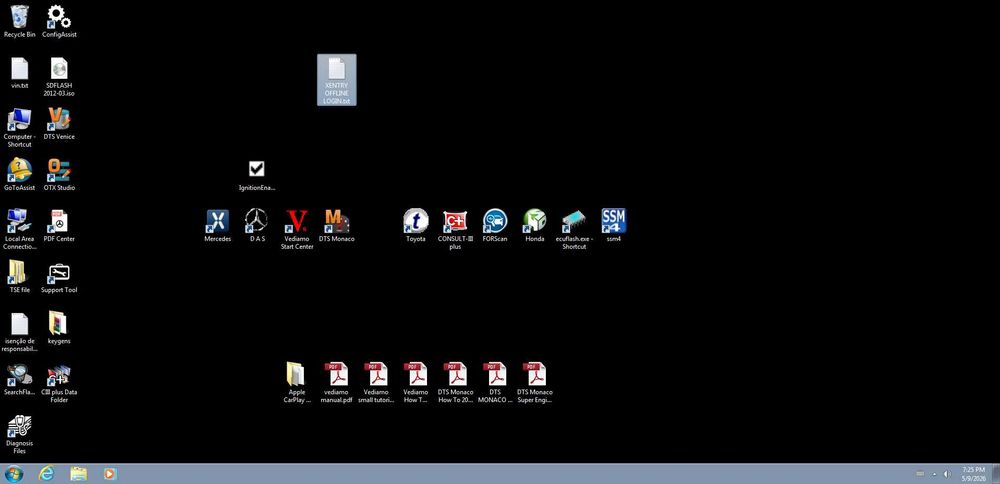The image size is (1000, 484).
Task: Click the volume speaker tray icon
Action: click(x=947, y=474)
